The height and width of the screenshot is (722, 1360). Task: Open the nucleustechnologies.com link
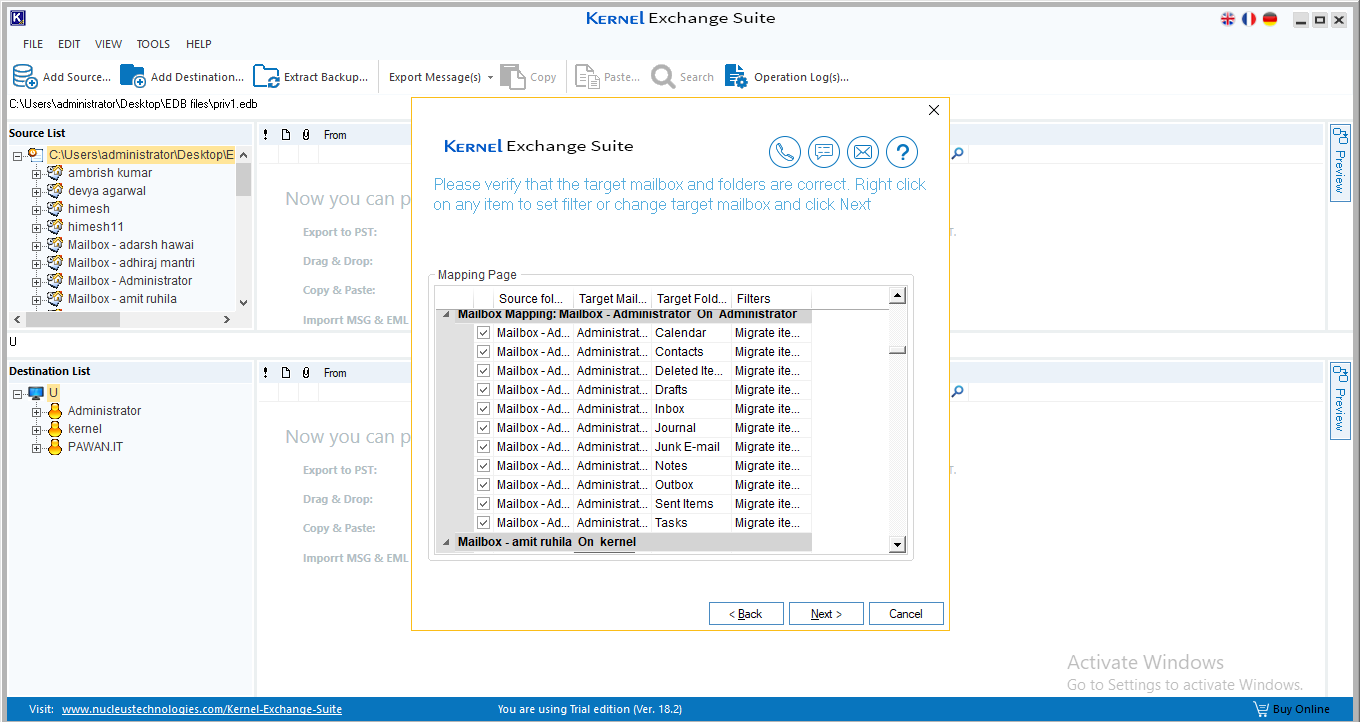coord(202,709)
